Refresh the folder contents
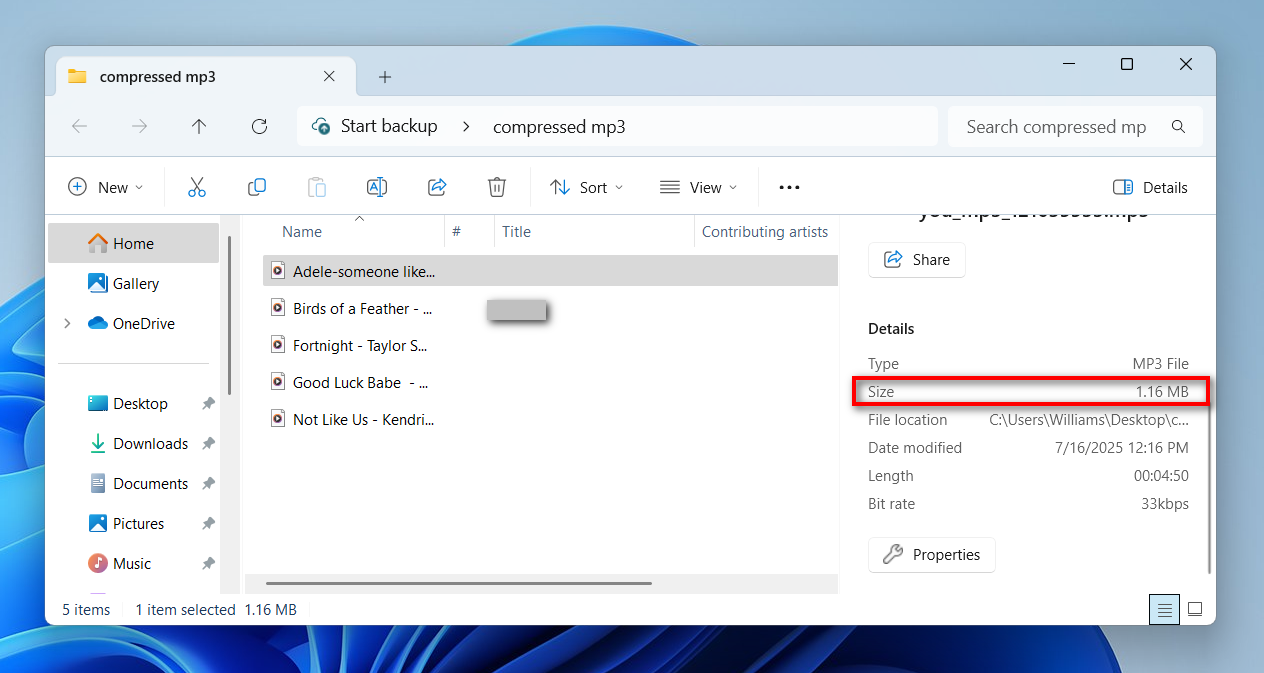This screenshot has height=673, width=1264. click(x=259, y=126)
